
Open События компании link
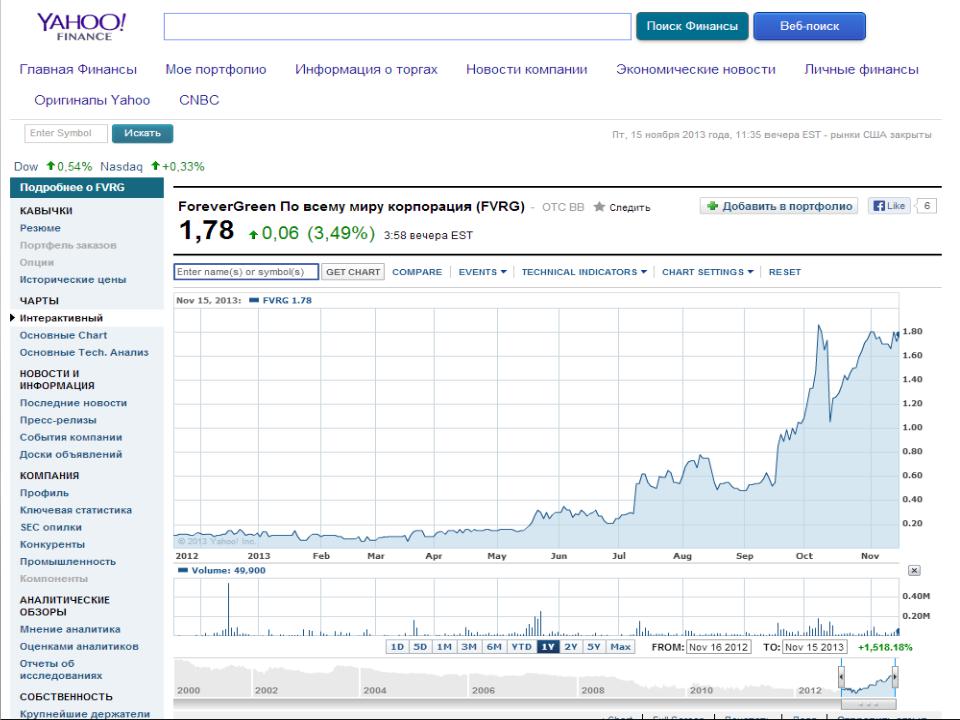[x=71, y=437]
